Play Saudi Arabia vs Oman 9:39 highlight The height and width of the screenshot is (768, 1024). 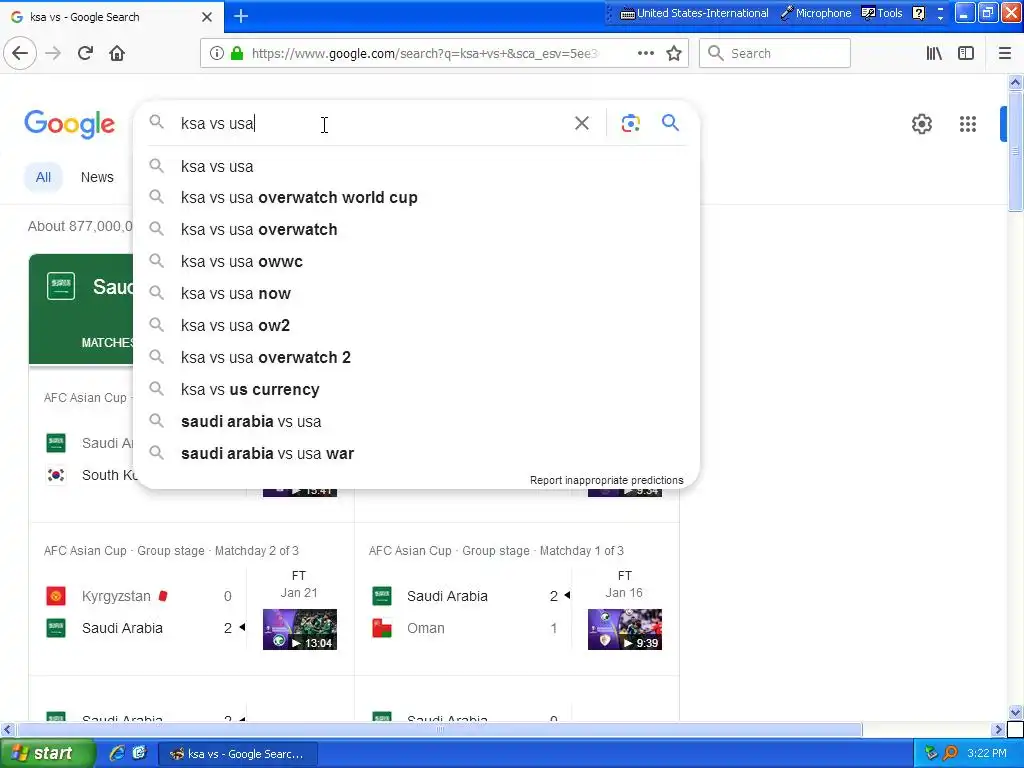(x=624, y=630)
